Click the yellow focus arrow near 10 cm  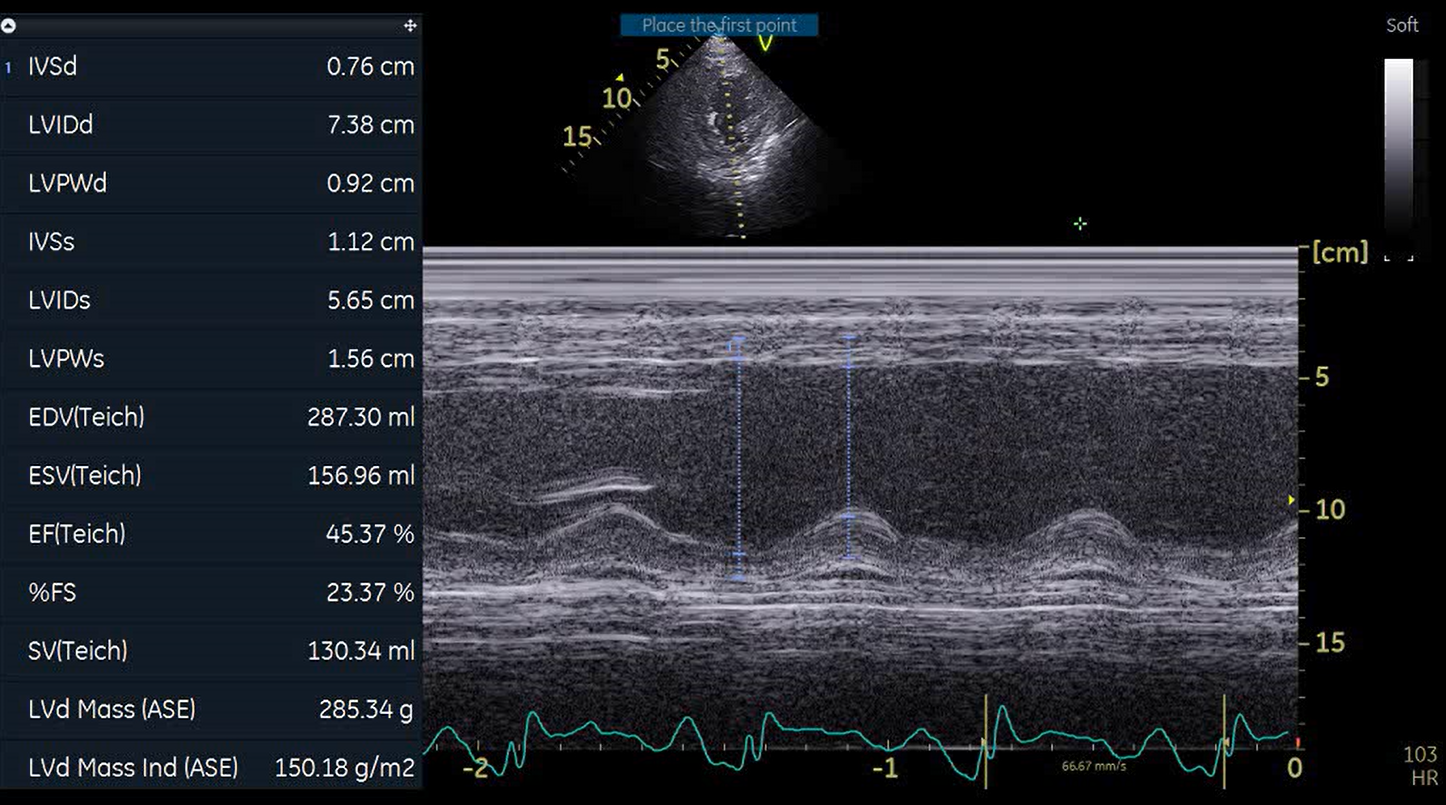click(x=1291, y=499)
